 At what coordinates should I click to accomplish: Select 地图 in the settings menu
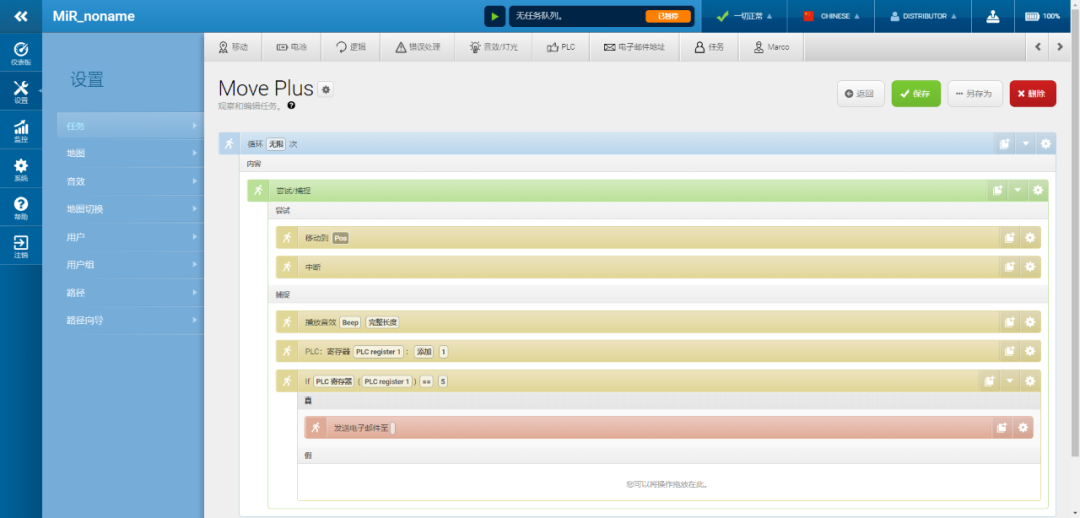coord(130,153)
